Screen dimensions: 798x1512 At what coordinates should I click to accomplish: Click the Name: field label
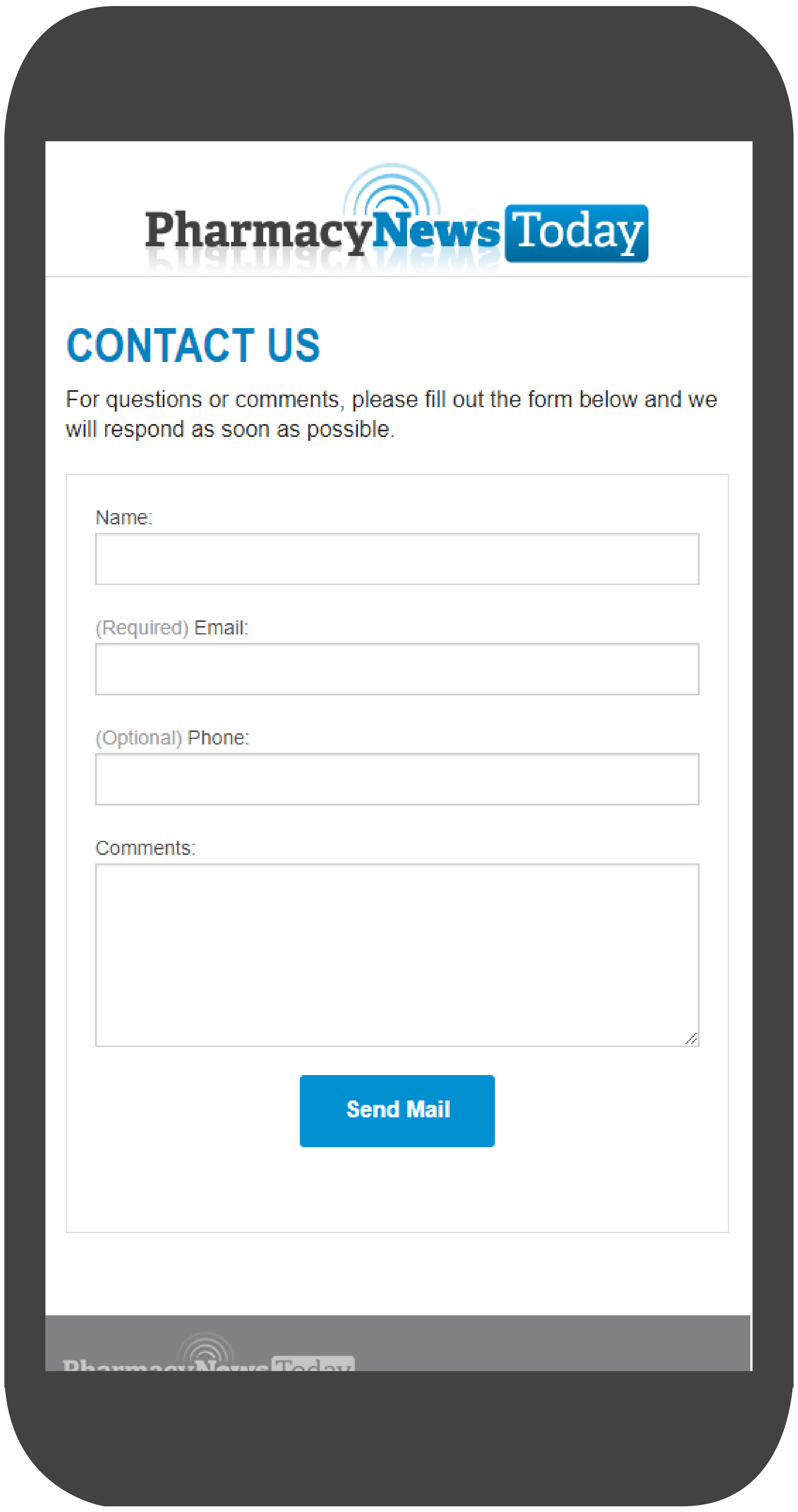124,518
